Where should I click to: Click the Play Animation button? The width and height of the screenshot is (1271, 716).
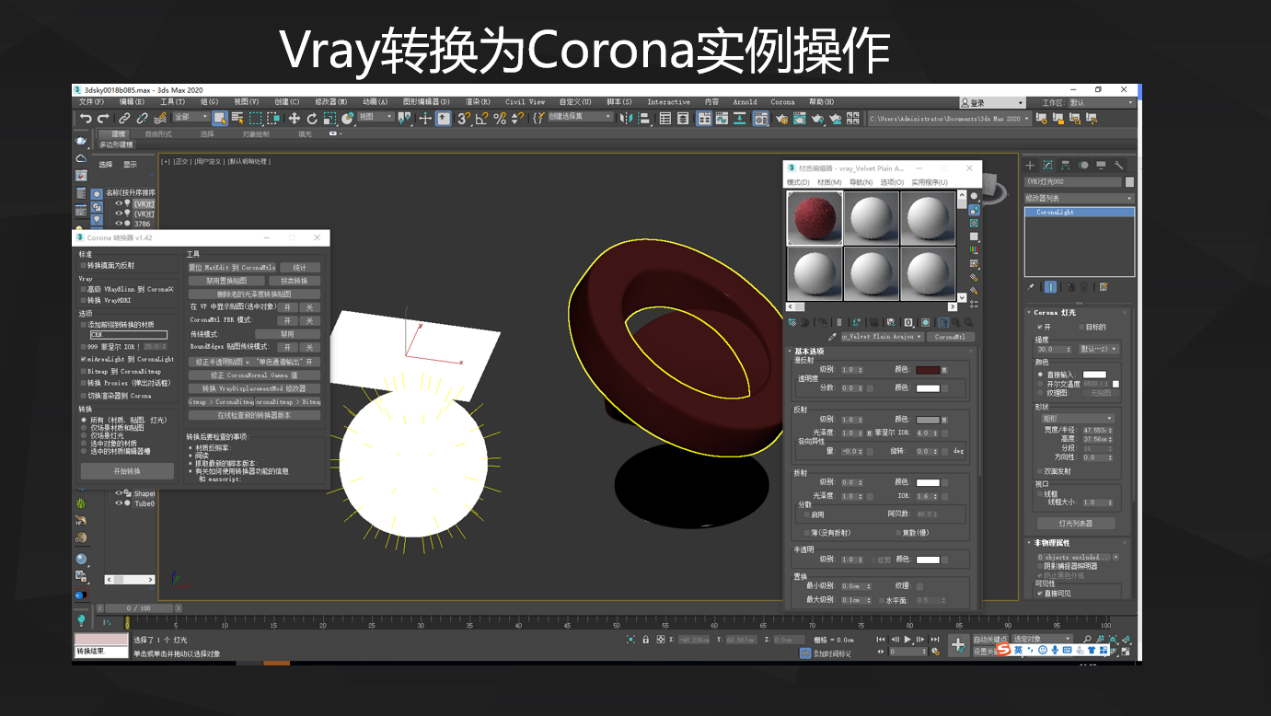pos(907,639)
